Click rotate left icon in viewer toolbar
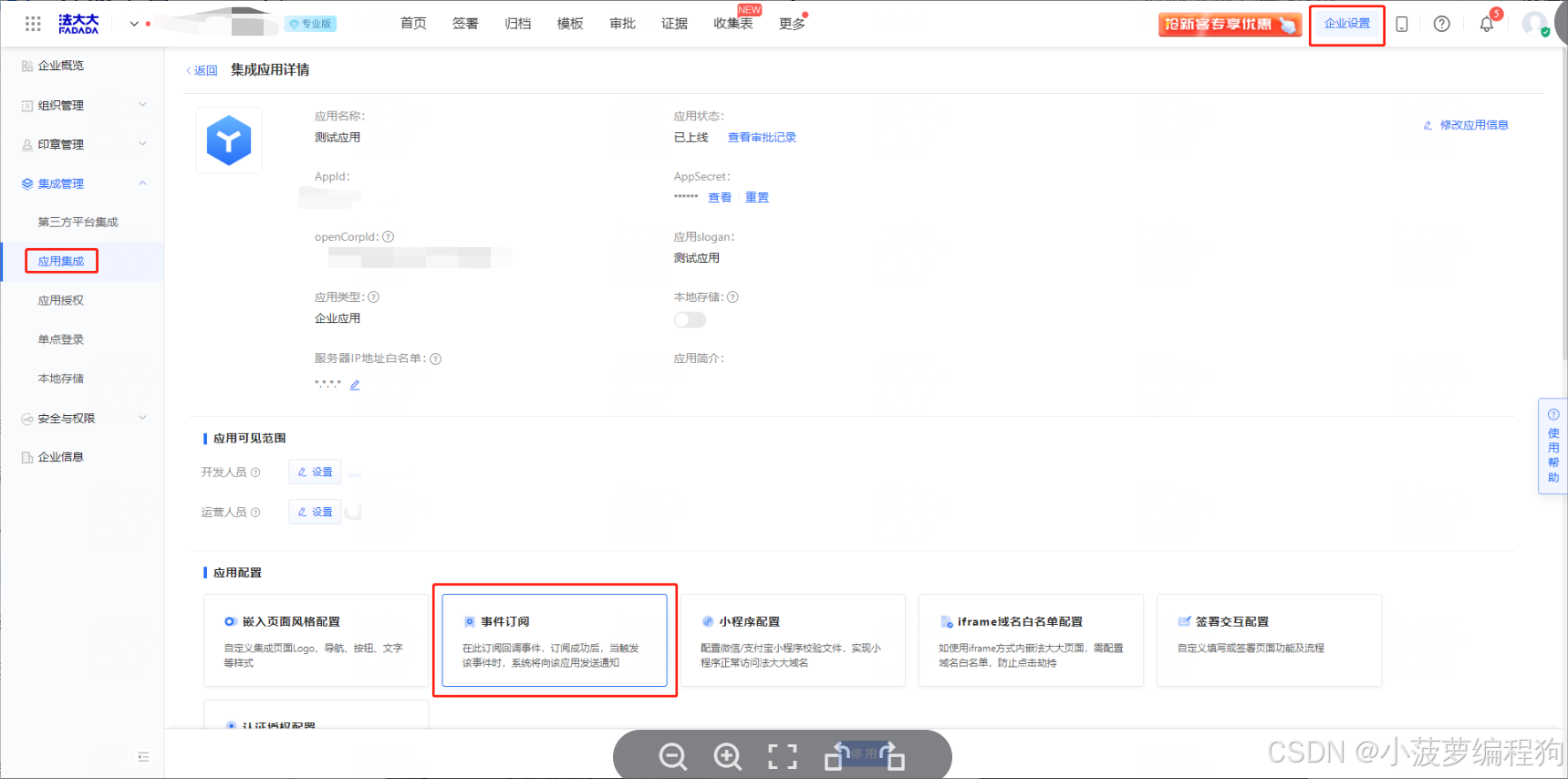Screen dimensions: 1568x779 pos(837,756)
